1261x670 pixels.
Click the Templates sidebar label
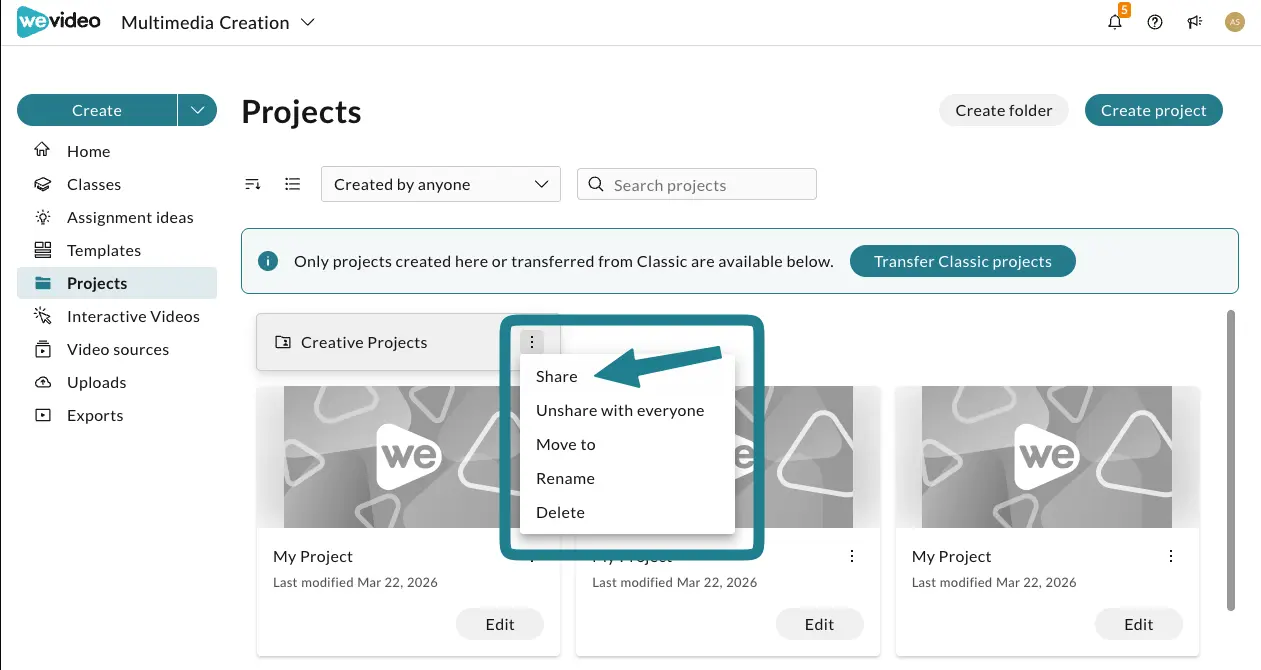(104, 250)
